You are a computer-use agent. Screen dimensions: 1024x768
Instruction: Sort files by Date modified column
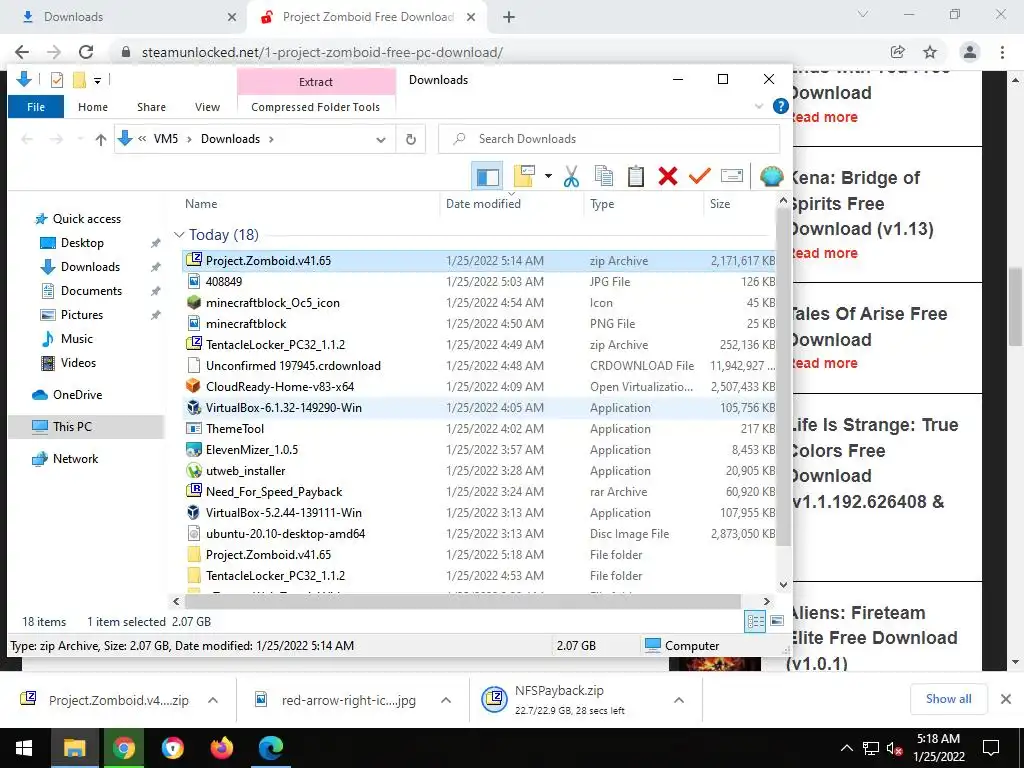(483, 204)
